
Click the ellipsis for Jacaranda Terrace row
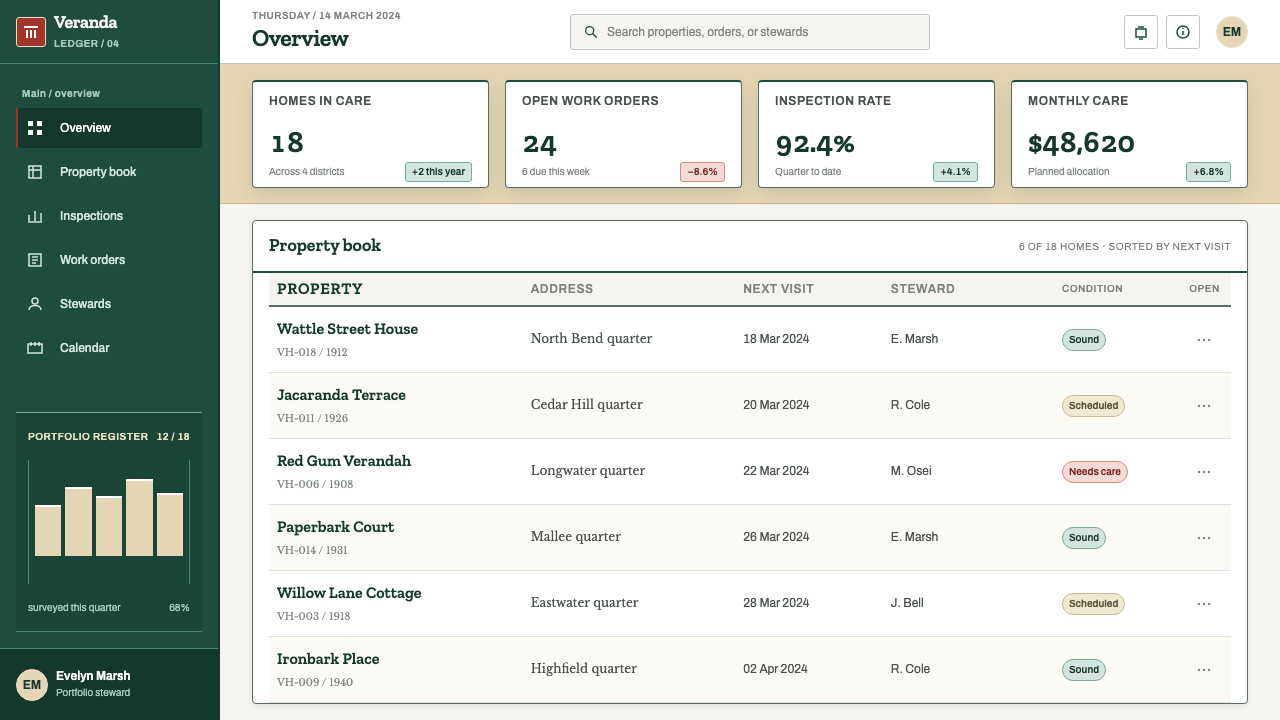coord(1204,406)
